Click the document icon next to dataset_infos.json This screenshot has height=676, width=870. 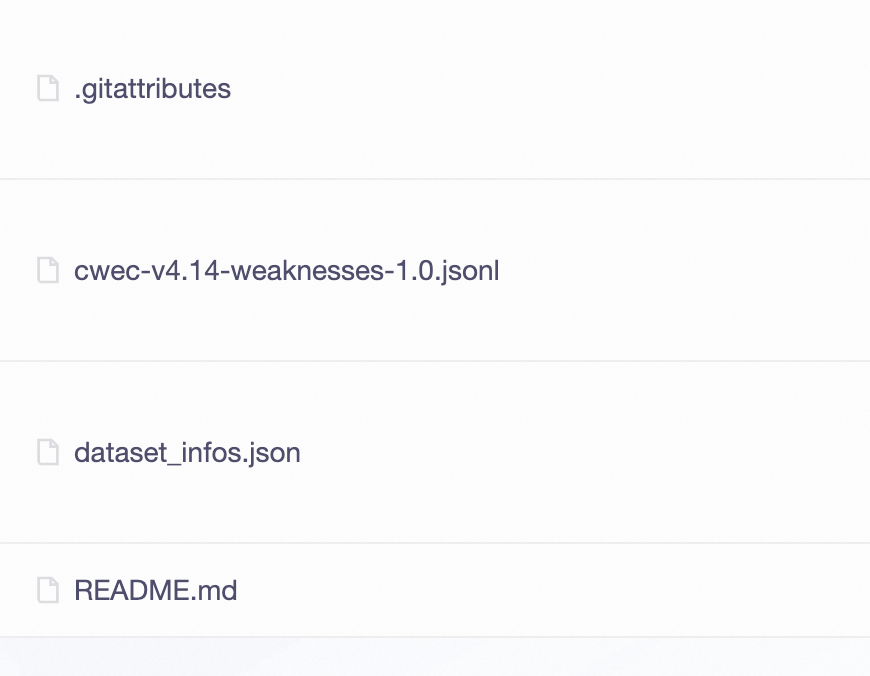(48, 453)
